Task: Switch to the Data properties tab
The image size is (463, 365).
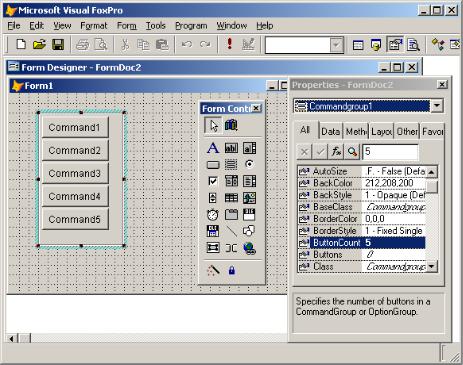Action: point(330,132)
